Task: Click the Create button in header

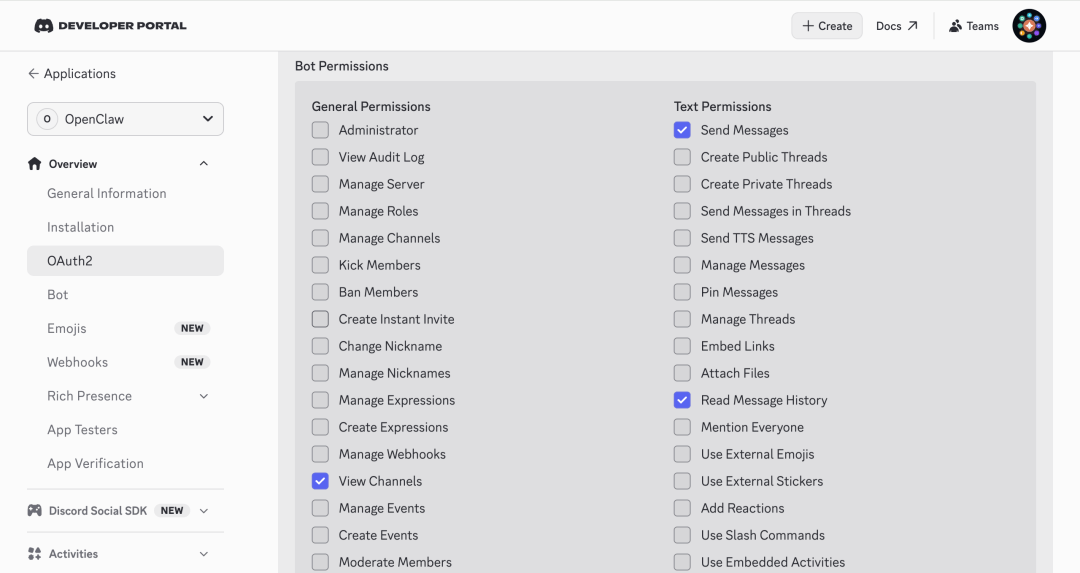Action: tap(827, 26)
